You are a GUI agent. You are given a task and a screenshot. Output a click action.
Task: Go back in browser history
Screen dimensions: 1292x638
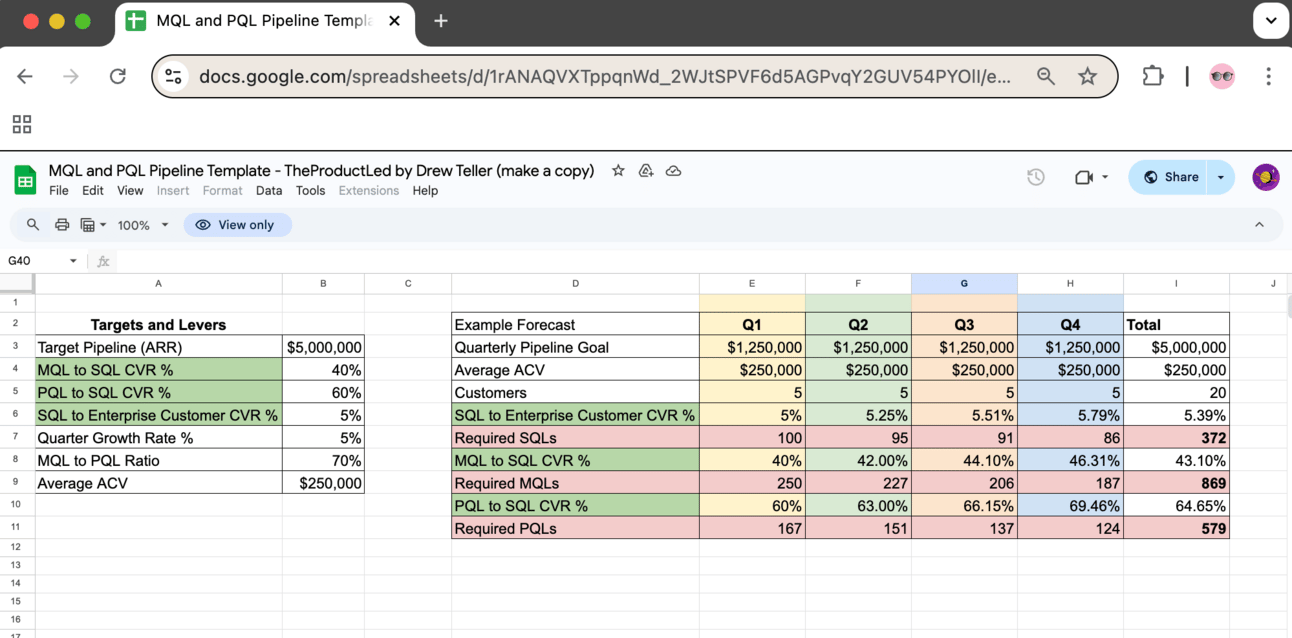pyautogui.click(x=25, y=76)
